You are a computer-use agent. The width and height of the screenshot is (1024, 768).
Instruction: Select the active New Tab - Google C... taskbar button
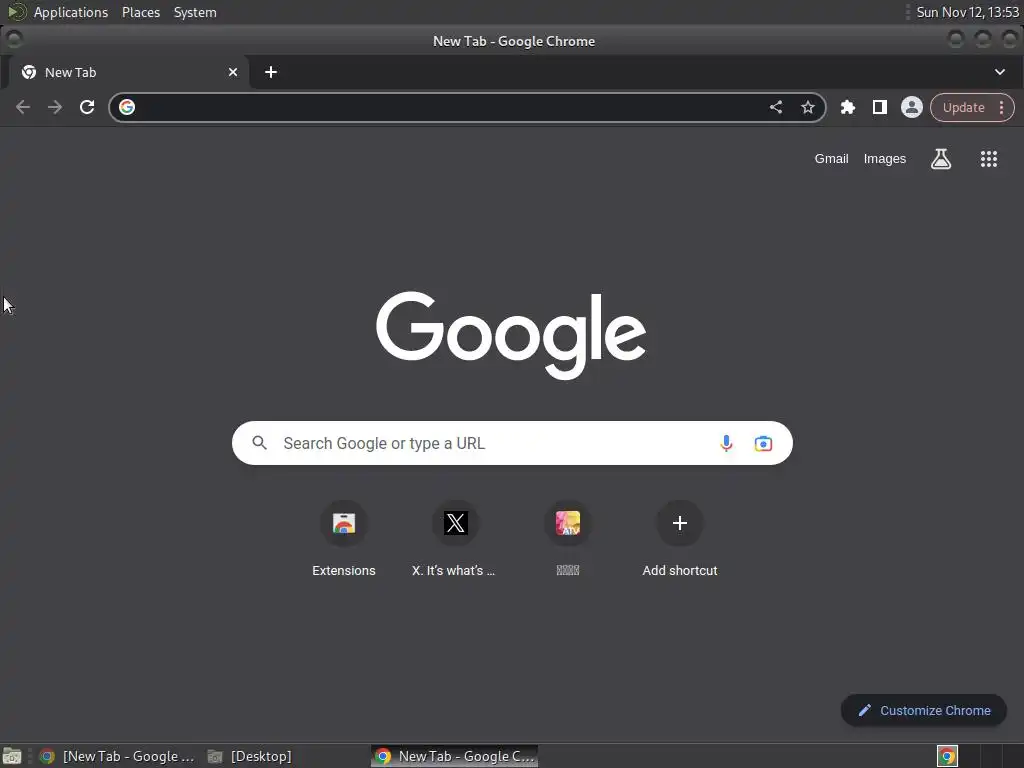pos(455,756)
